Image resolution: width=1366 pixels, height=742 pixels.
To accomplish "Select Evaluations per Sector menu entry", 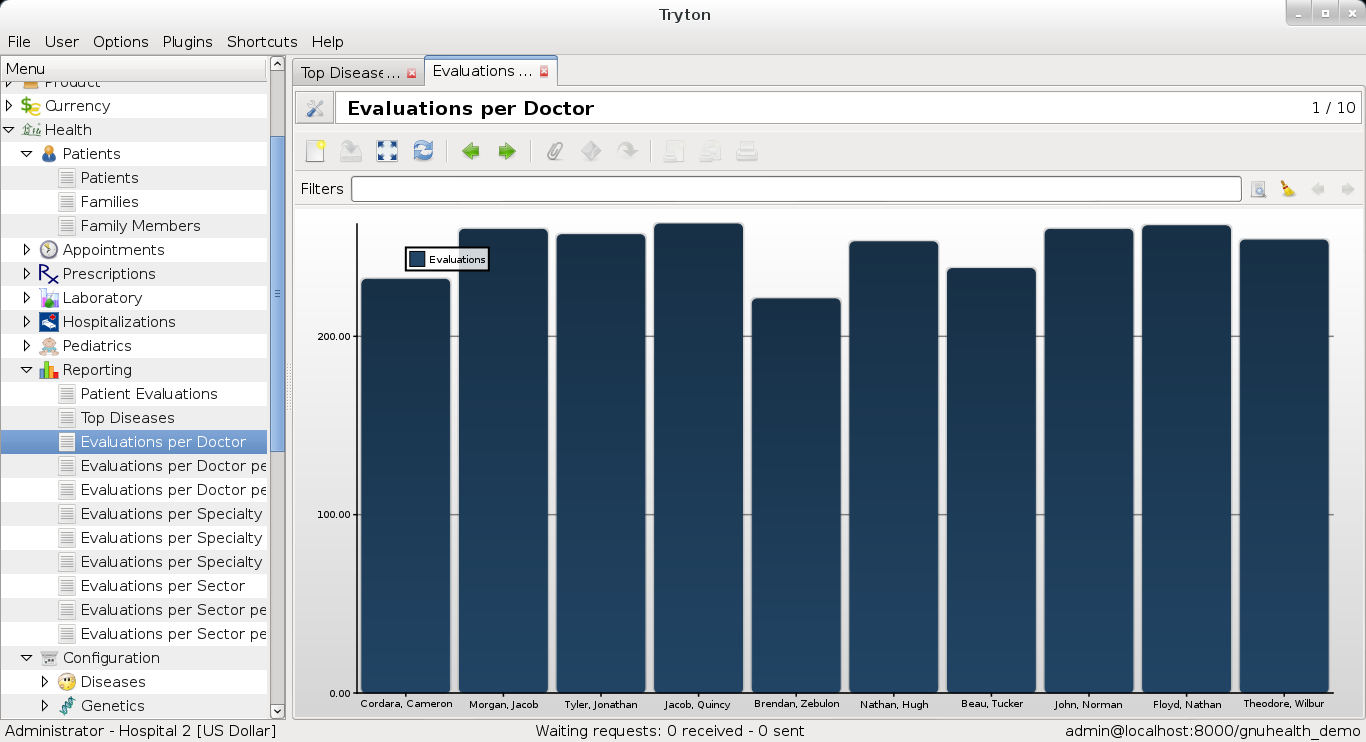I will [162, 585].
